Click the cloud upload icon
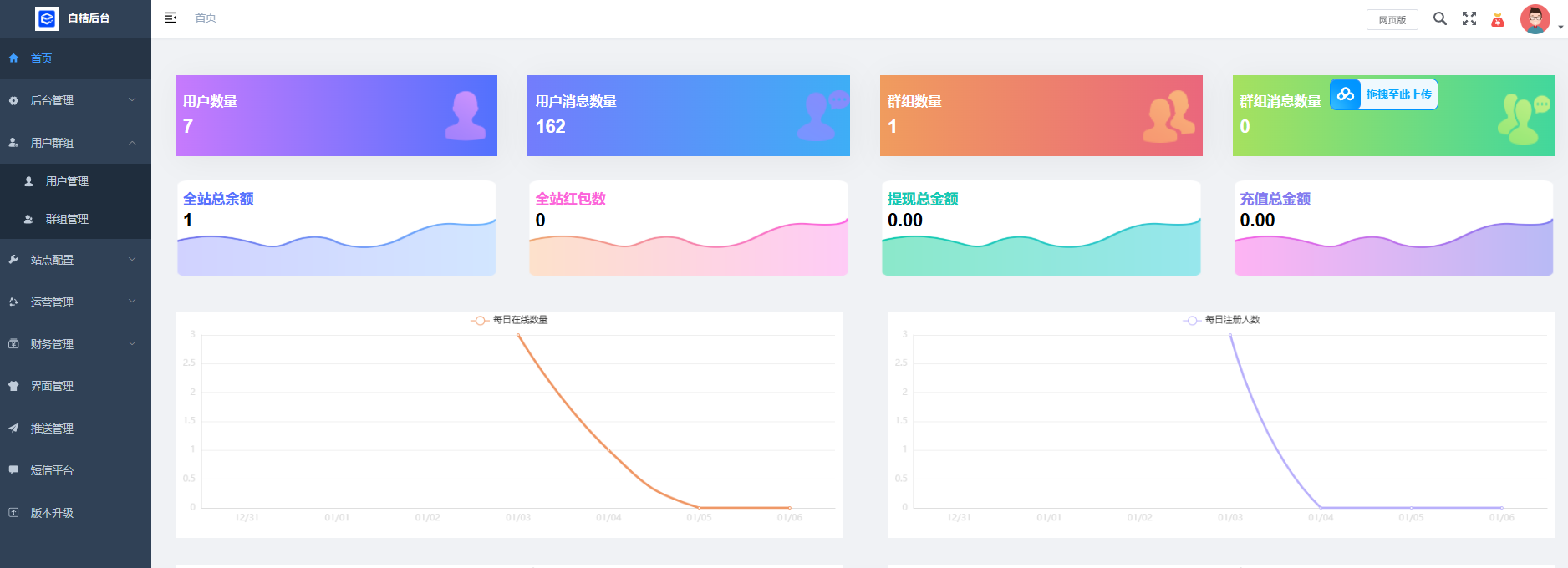Viewport: 1568px width, 568px height. click(1345, 94)
